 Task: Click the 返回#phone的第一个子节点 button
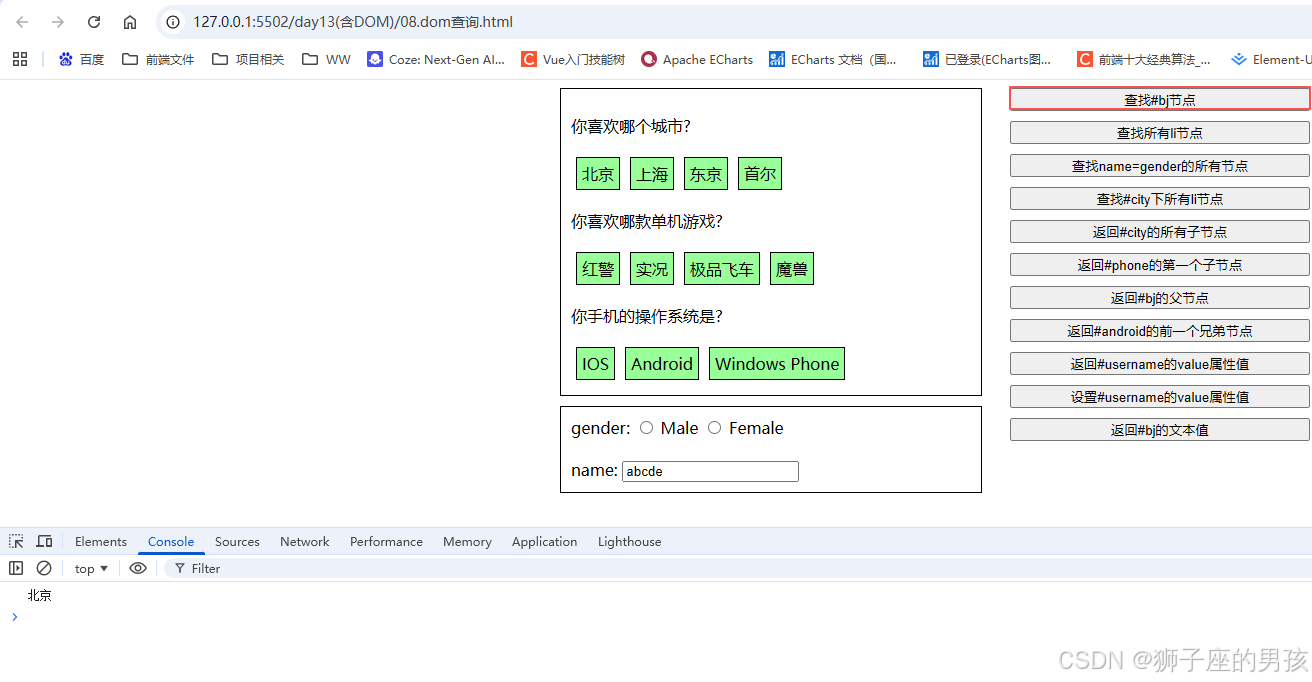click(1160, 264)
